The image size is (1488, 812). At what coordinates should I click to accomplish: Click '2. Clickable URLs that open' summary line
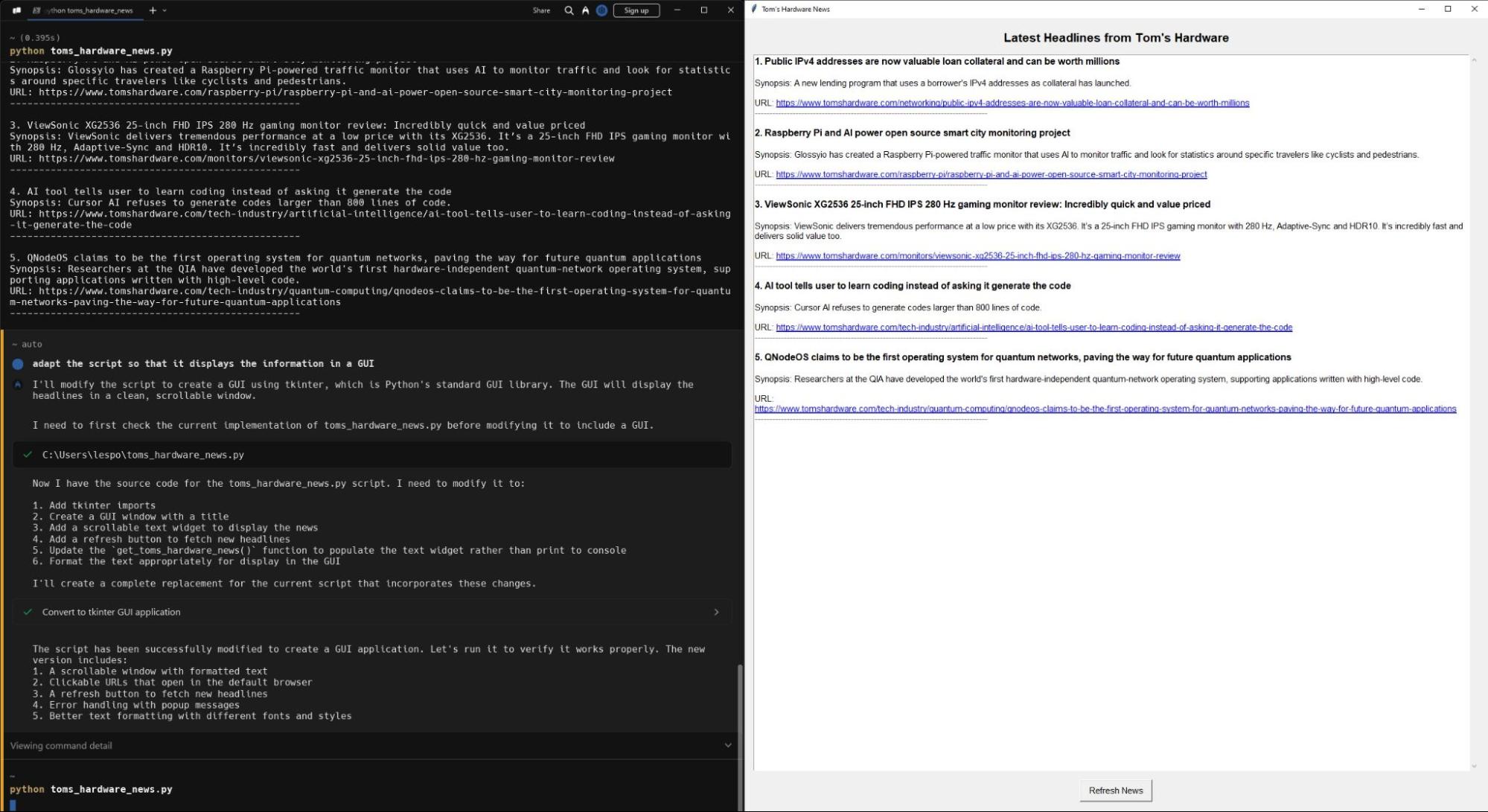[x=172, y=682]
